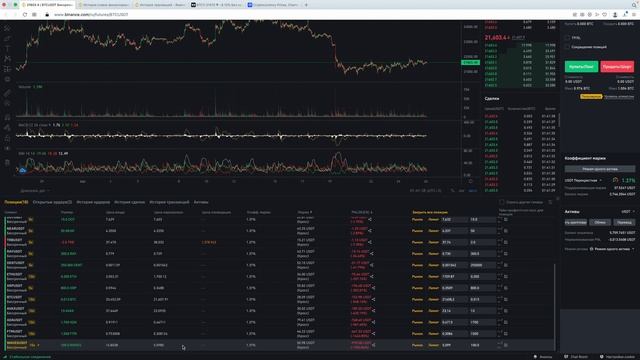Open the Positions tab
The height and width of the screenshot is (360, 640).
[16, 202]
